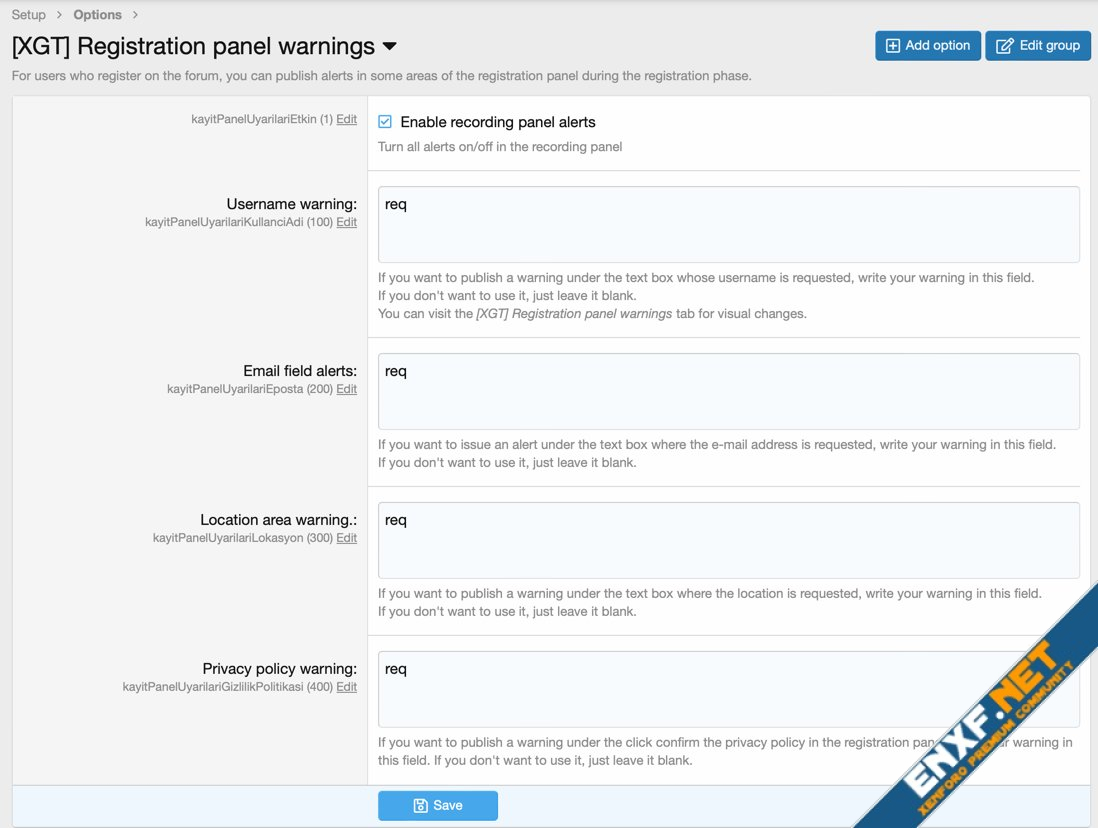
Task: Click the plus icon on Add option
Action: pyautogui.click(x=893, y=46)
